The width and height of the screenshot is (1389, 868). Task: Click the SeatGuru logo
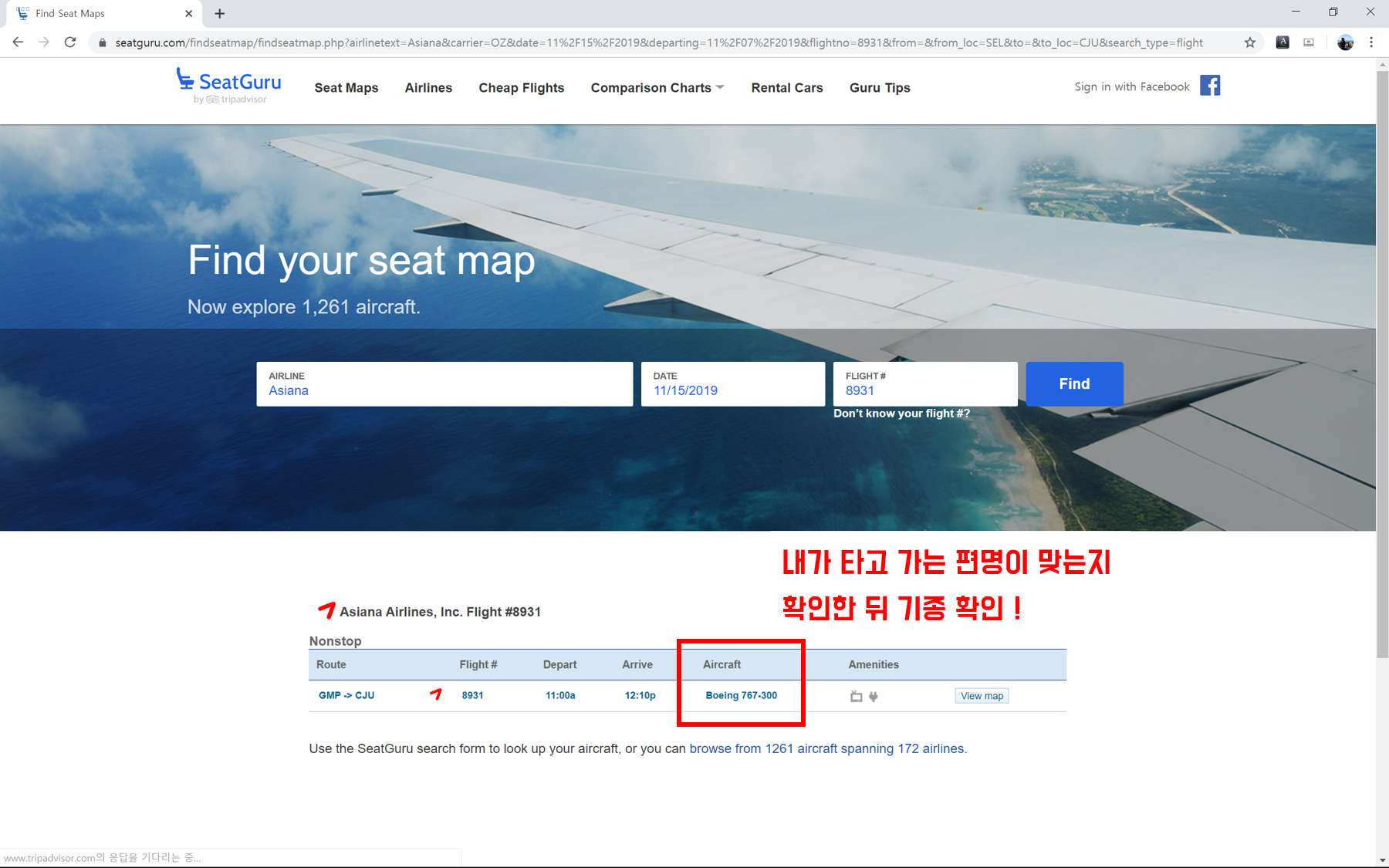(228, 86)
